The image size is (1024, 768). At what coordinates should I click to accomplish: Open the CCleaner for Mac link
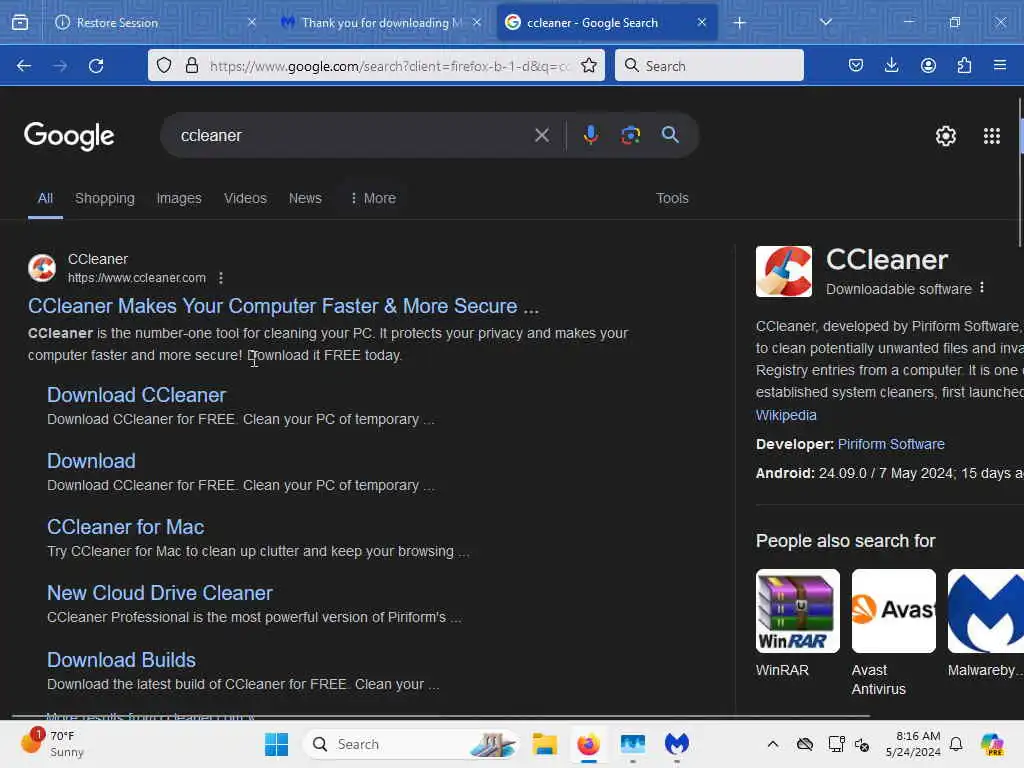[x=125, y=527]
